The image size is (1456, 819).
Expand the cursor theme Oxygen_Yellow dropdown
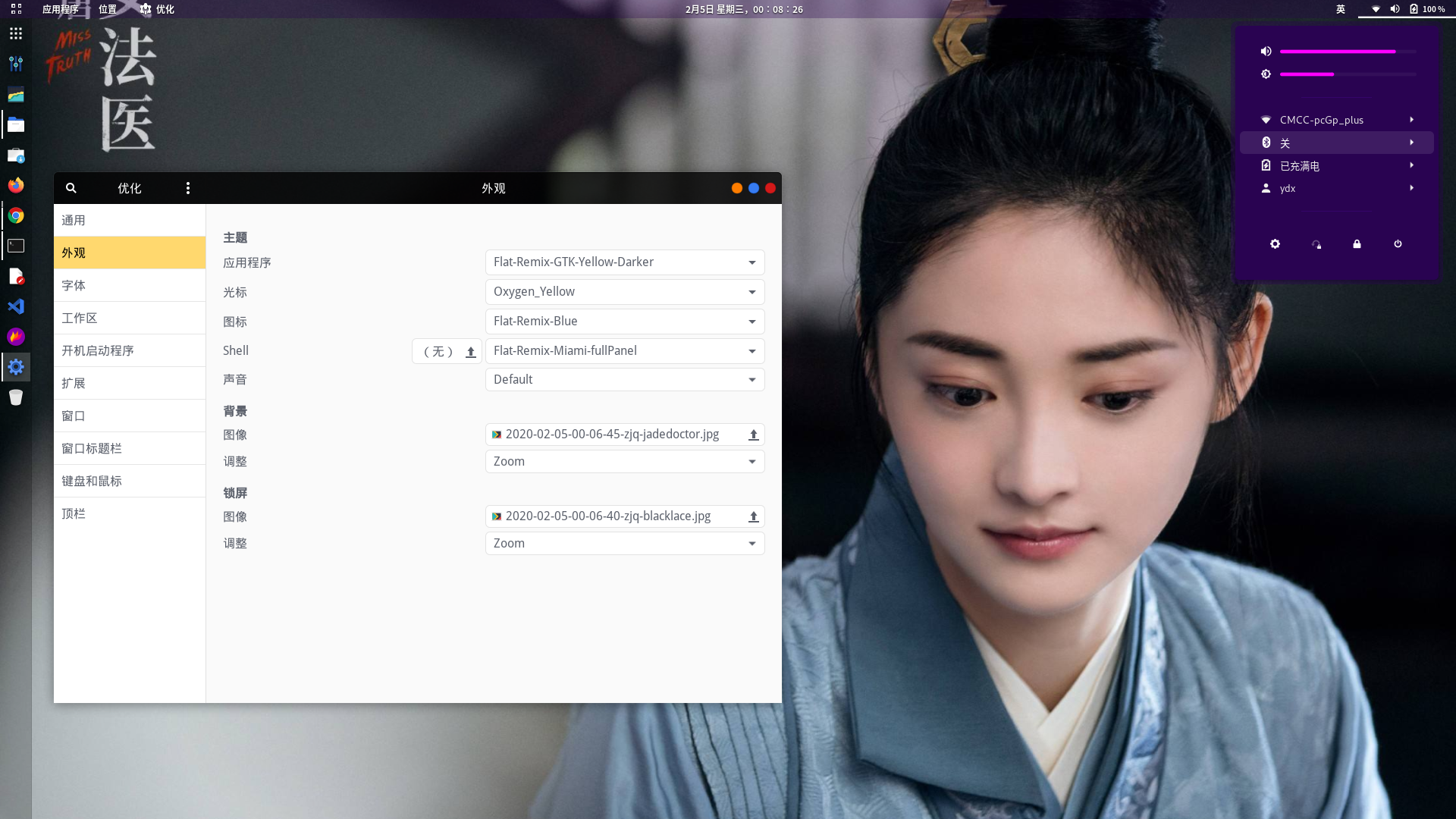pos(624,292)
